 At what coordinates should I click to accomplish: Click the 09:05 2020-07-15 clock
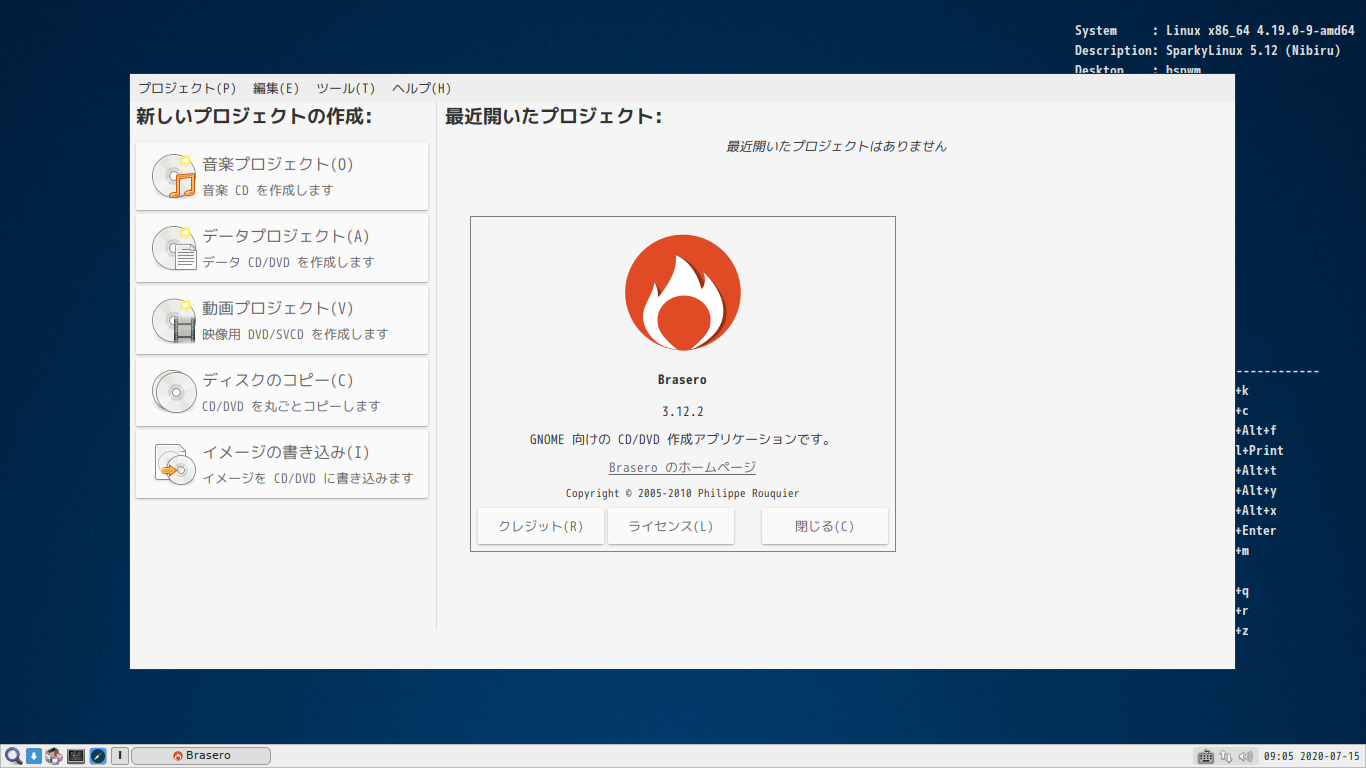pos(1312,756)
